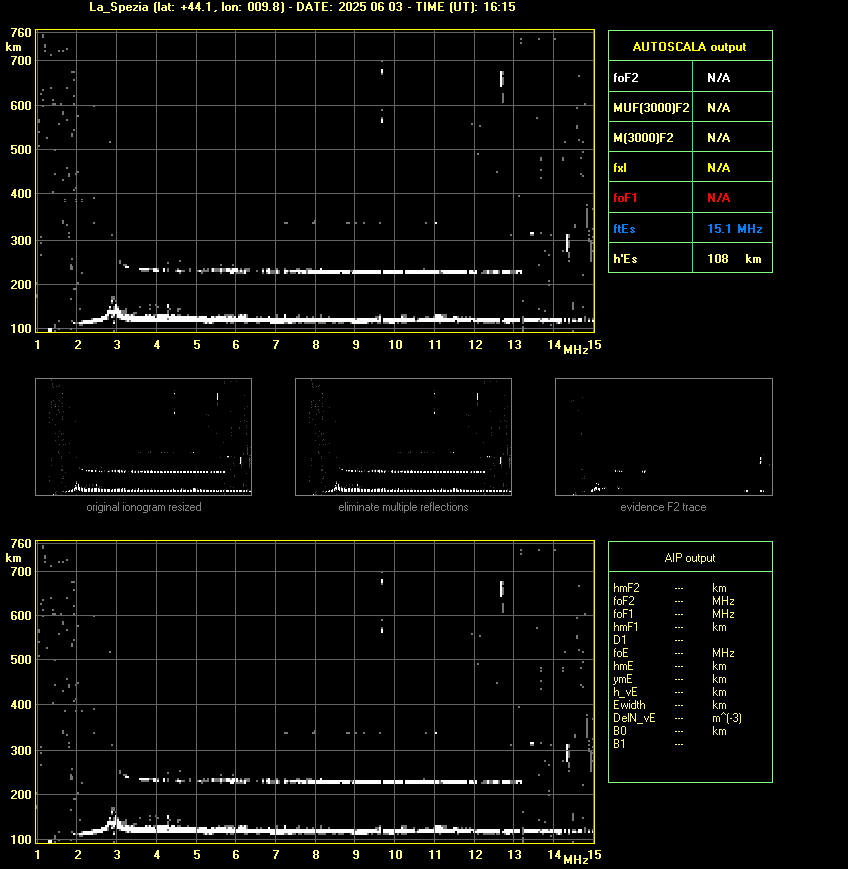848x869 pixels.
Task: Click the 13 MHz tick label under the bottom ionogram
Action: tap(514, 855)
